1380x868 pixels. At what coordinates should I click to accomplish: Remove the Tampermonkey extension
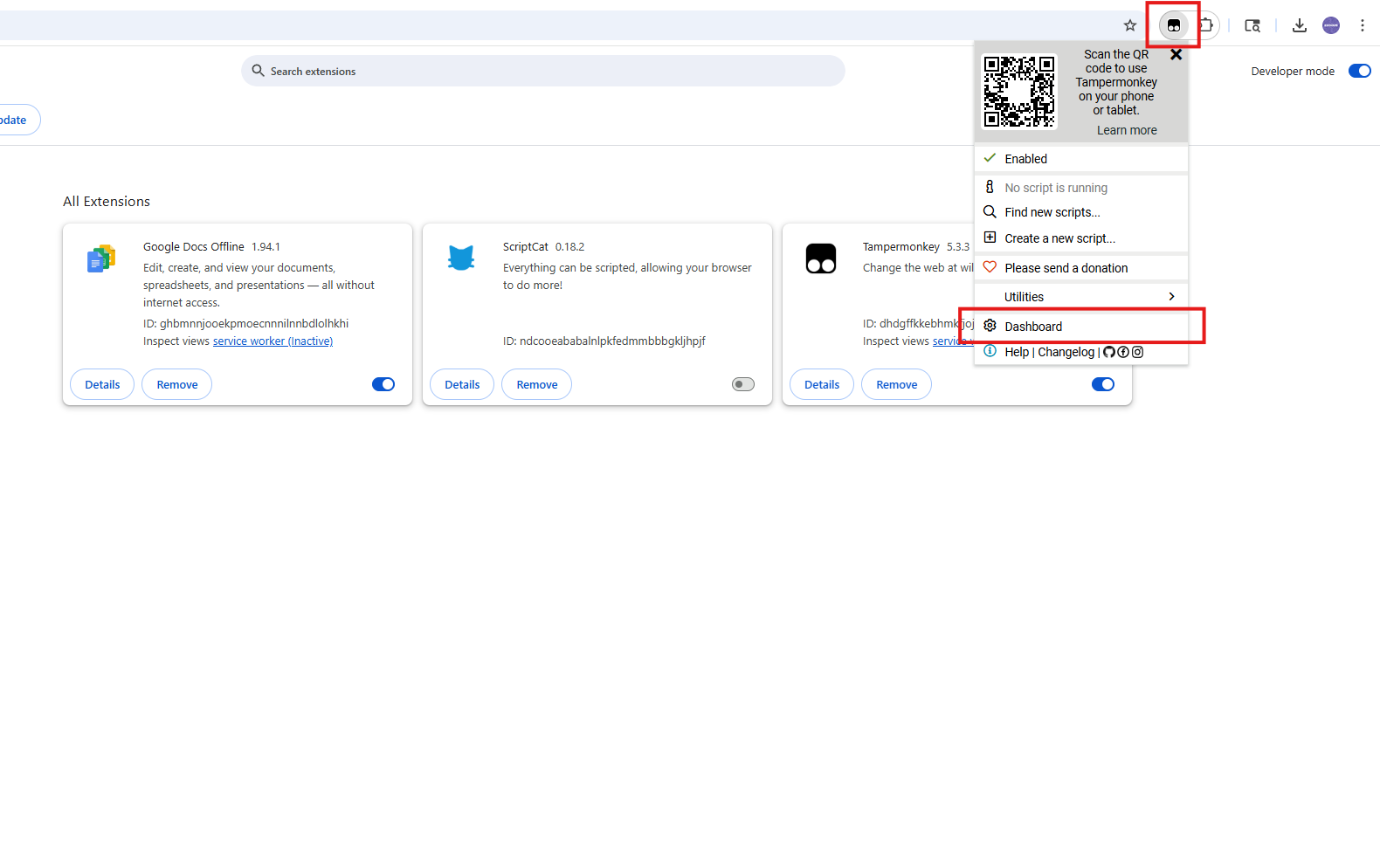point(897,384)
